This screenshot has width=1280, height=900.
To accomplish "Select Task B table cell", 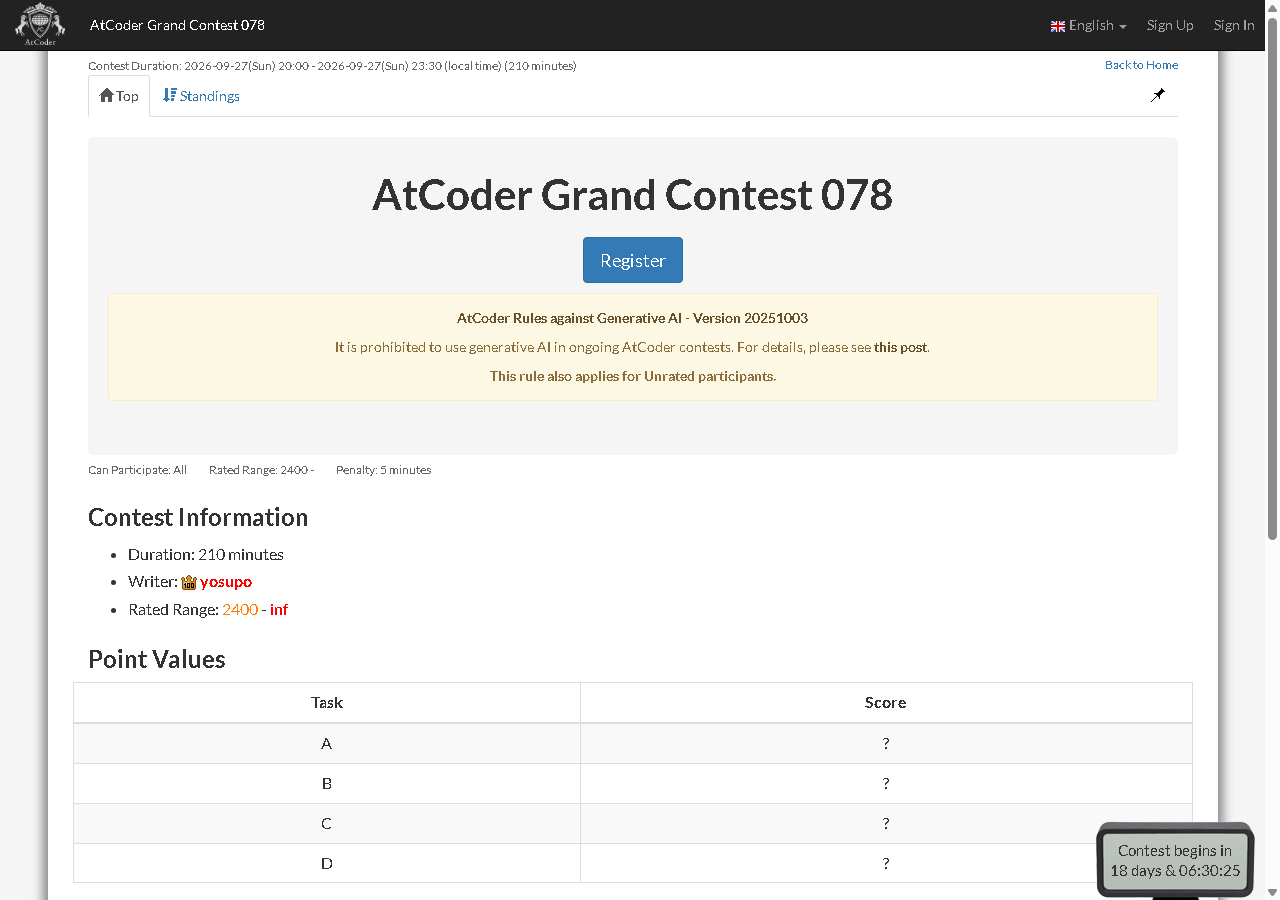I will pos(327,784).
